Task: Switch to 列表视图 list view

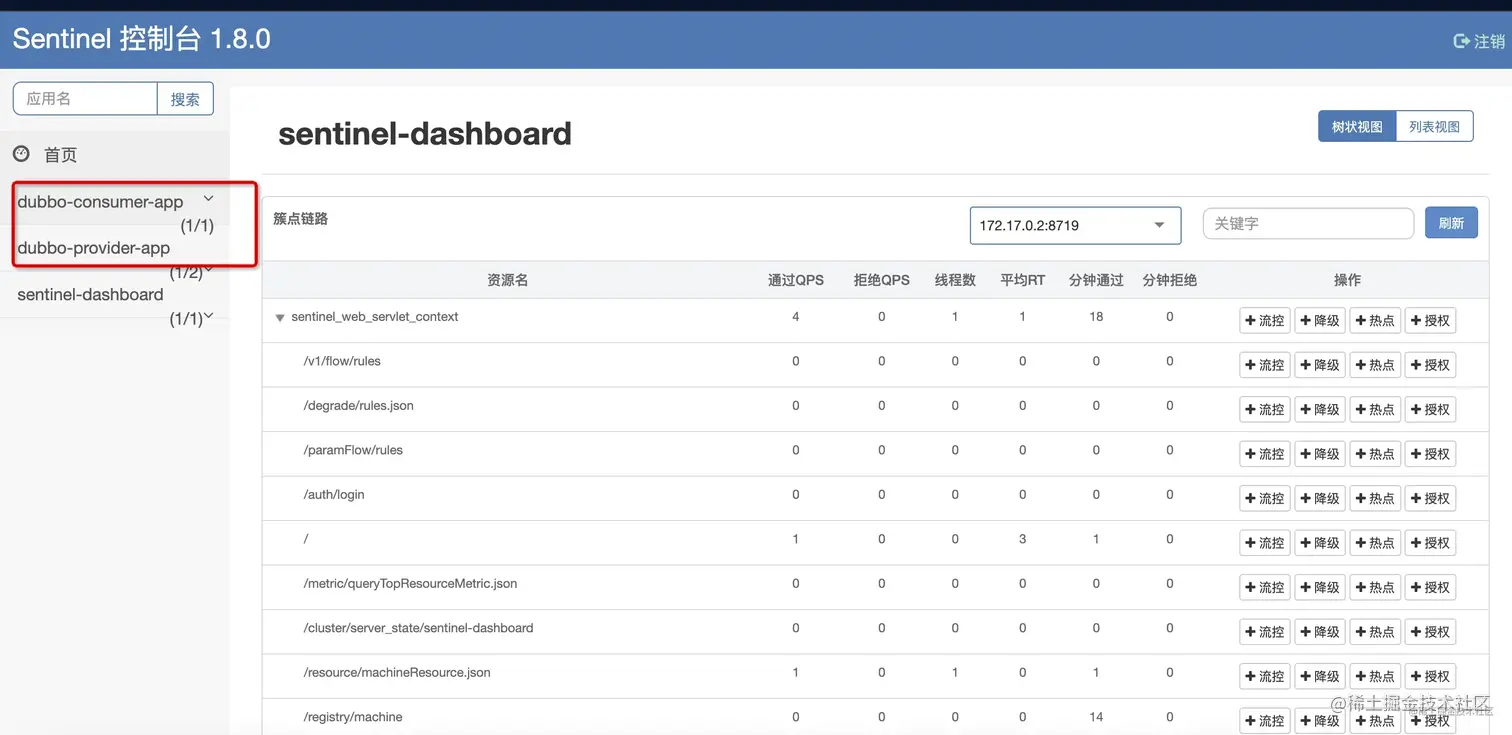Action: point(1434,127)
